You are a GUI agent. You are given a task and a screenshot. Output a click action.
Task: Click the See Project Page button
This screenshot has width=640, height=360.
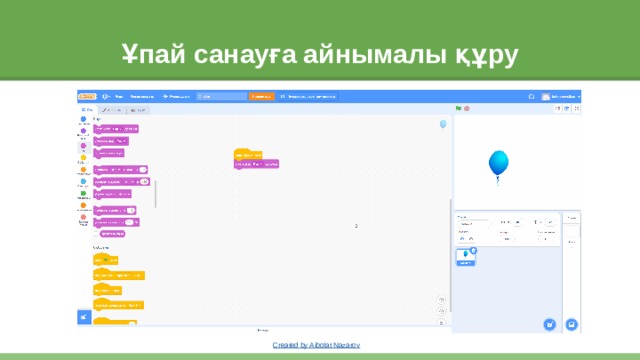[x=308, y=96]
